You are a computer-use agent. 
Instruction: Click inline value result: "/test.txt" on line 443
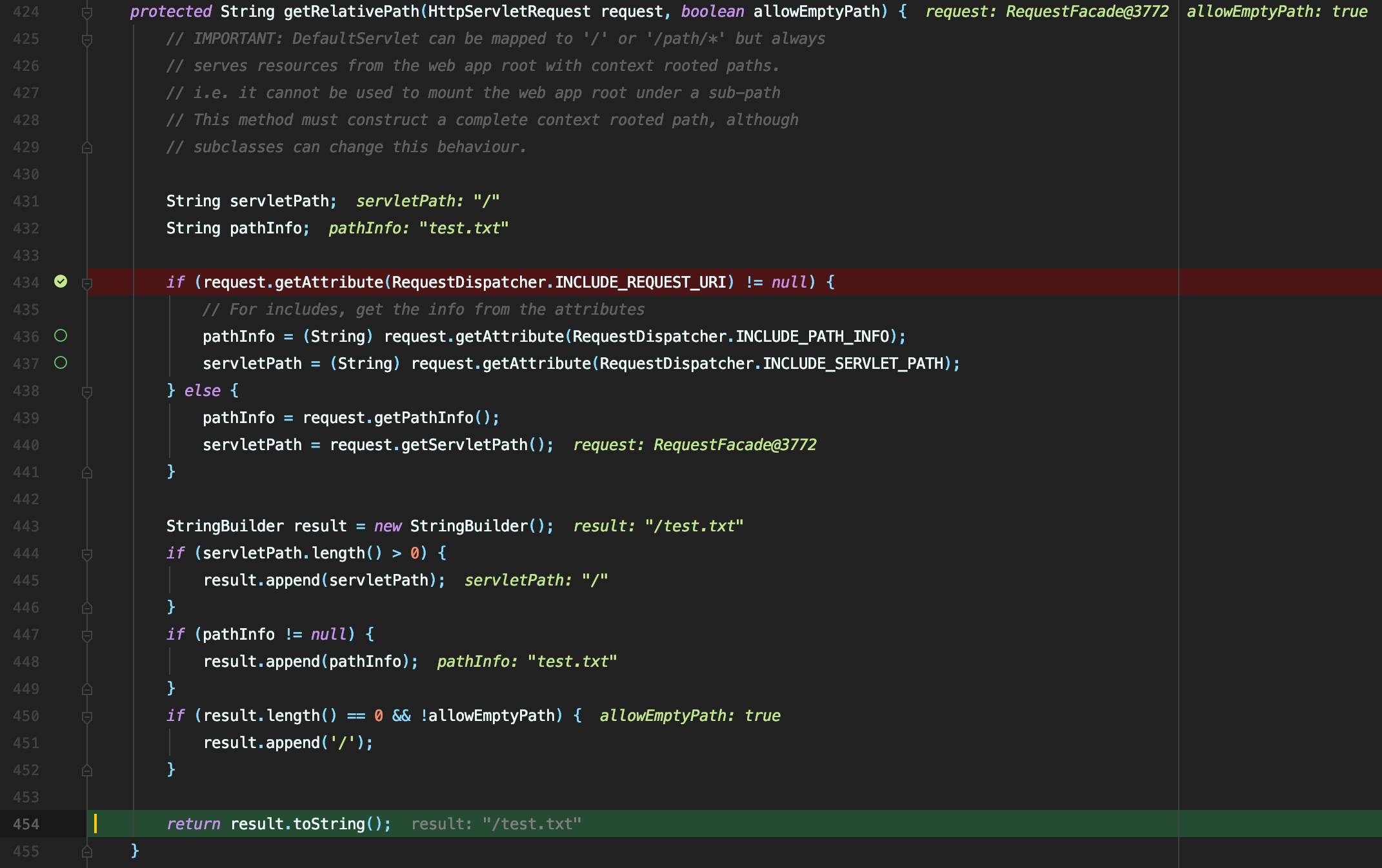658,526
